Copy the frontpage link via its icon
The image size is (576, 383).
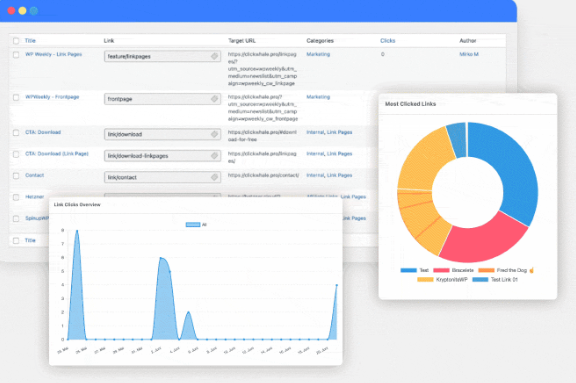(x=215, y=99)
